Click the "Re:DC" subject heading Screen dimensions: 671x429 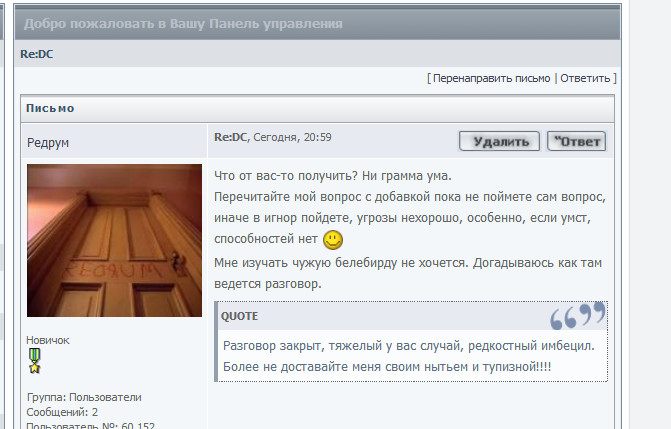click(37, 54)
